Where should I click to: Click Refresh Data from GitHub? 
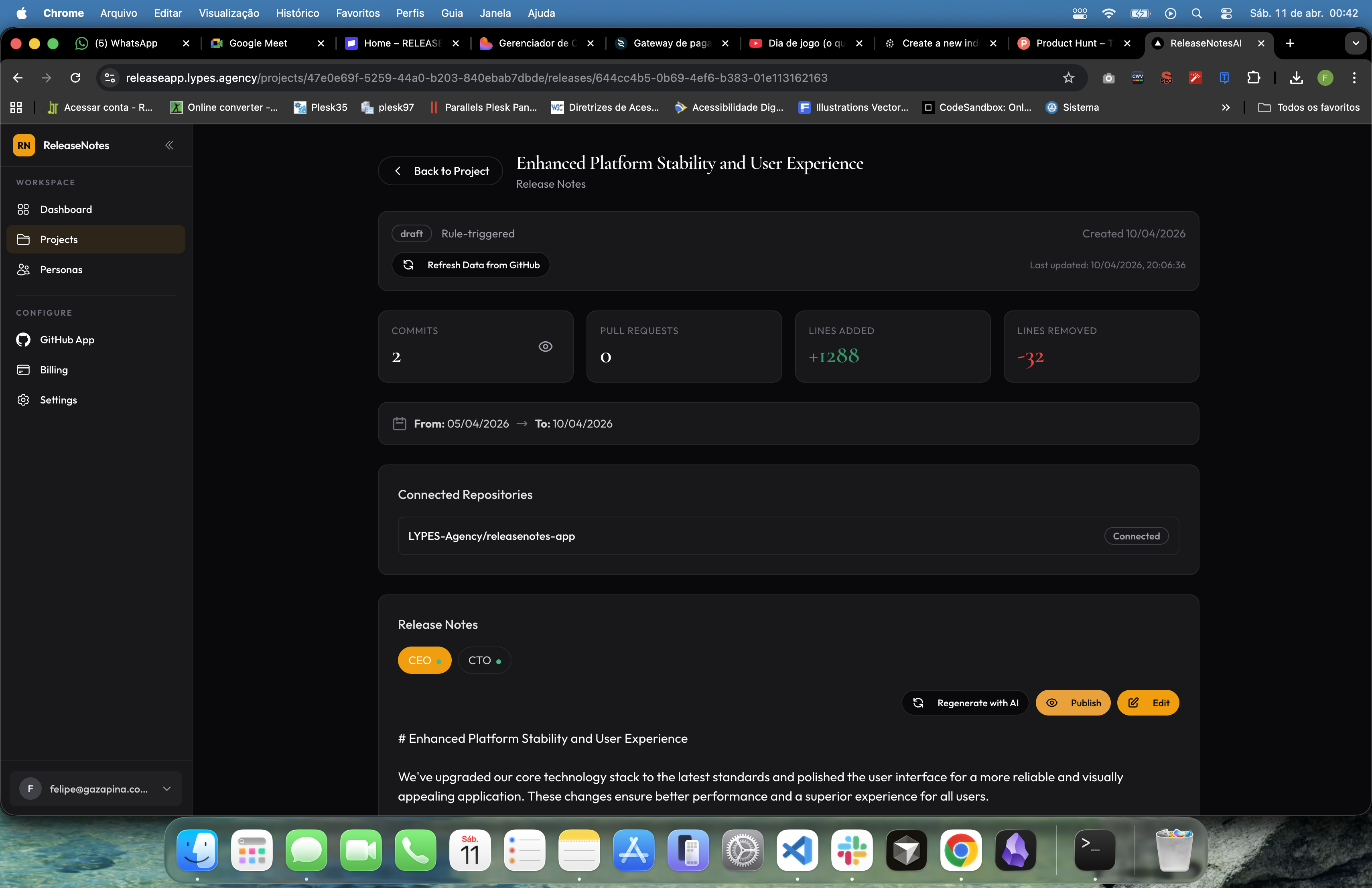pyautogui.click(x=471, y=265)
